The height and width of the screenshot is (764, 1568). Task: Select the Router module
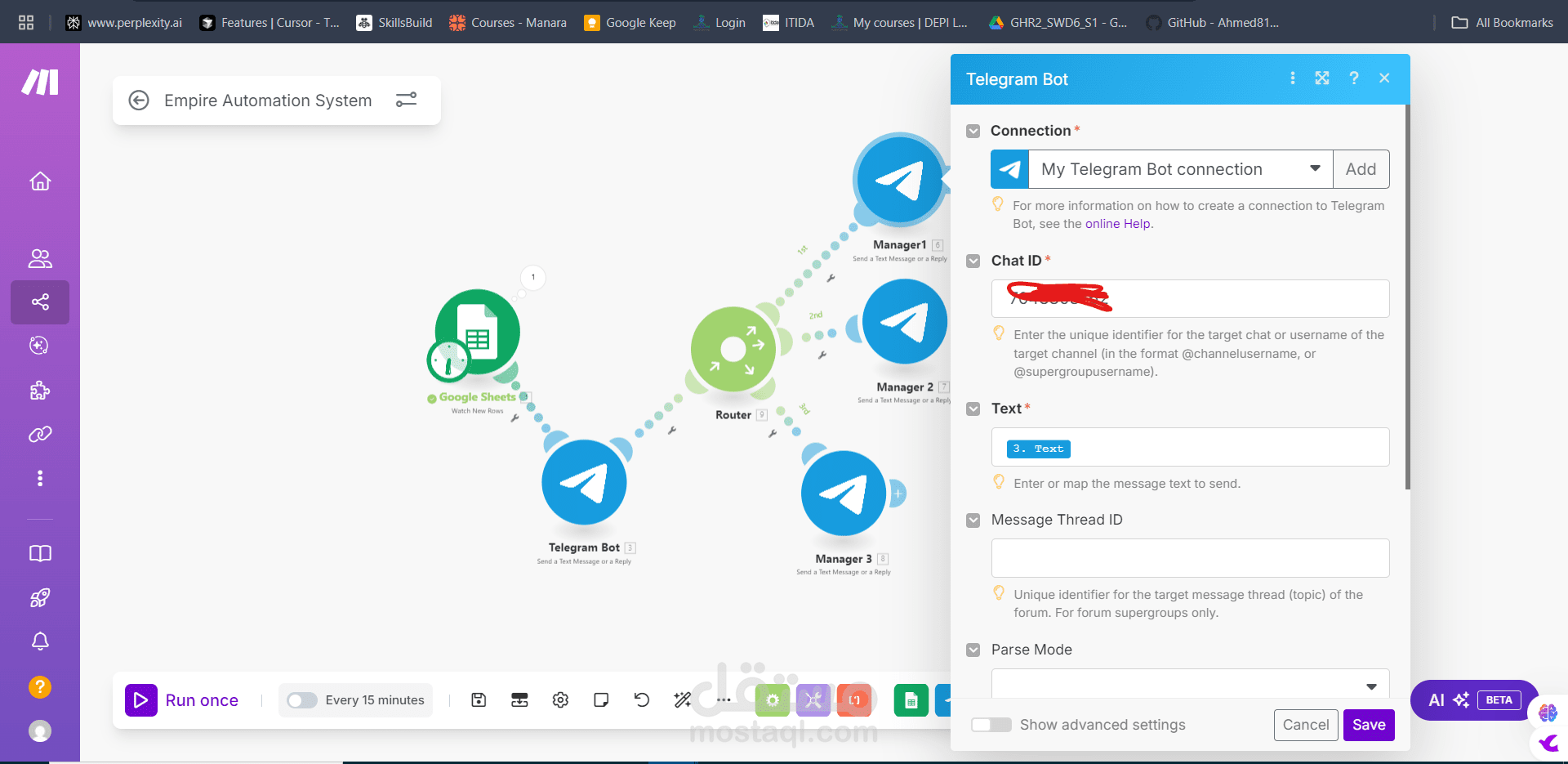[x=733, y=349]
